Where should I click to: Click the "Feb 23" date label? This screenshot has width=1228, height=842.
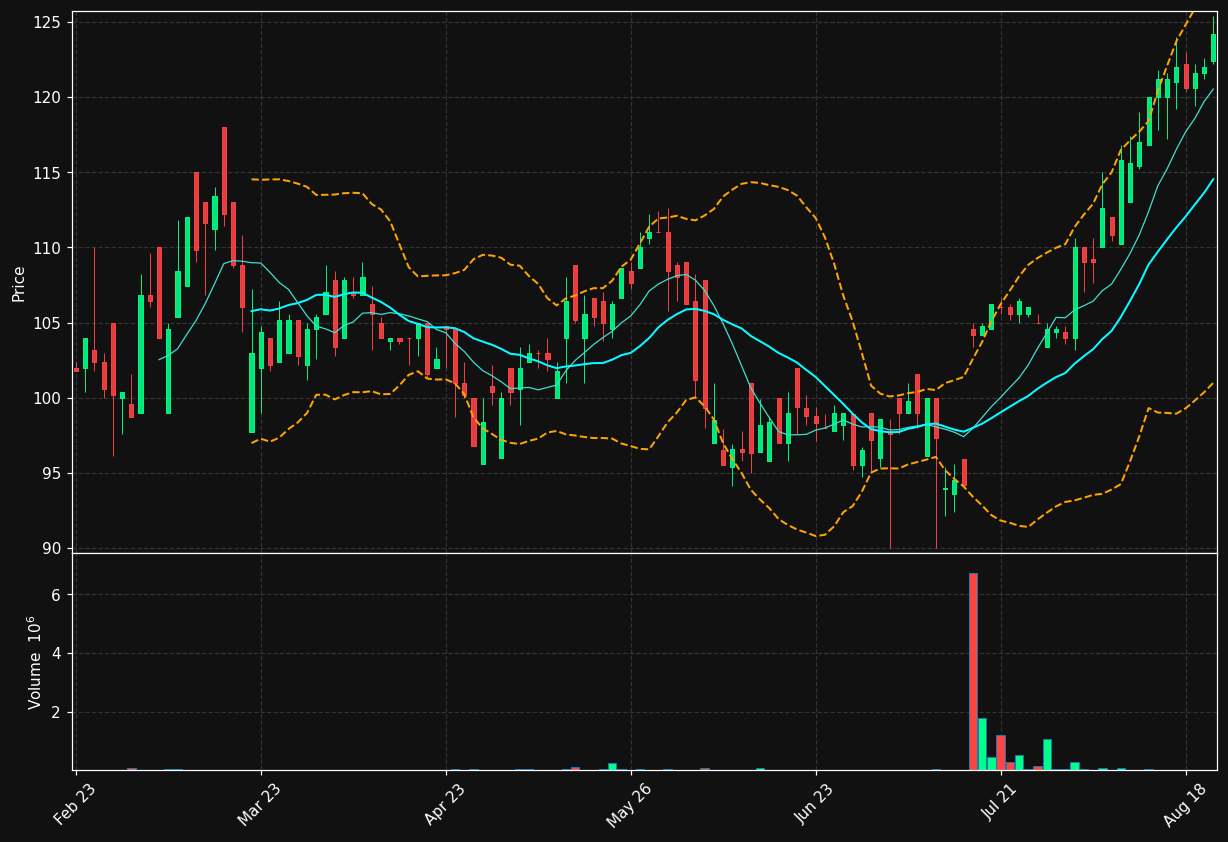(75, 805)
